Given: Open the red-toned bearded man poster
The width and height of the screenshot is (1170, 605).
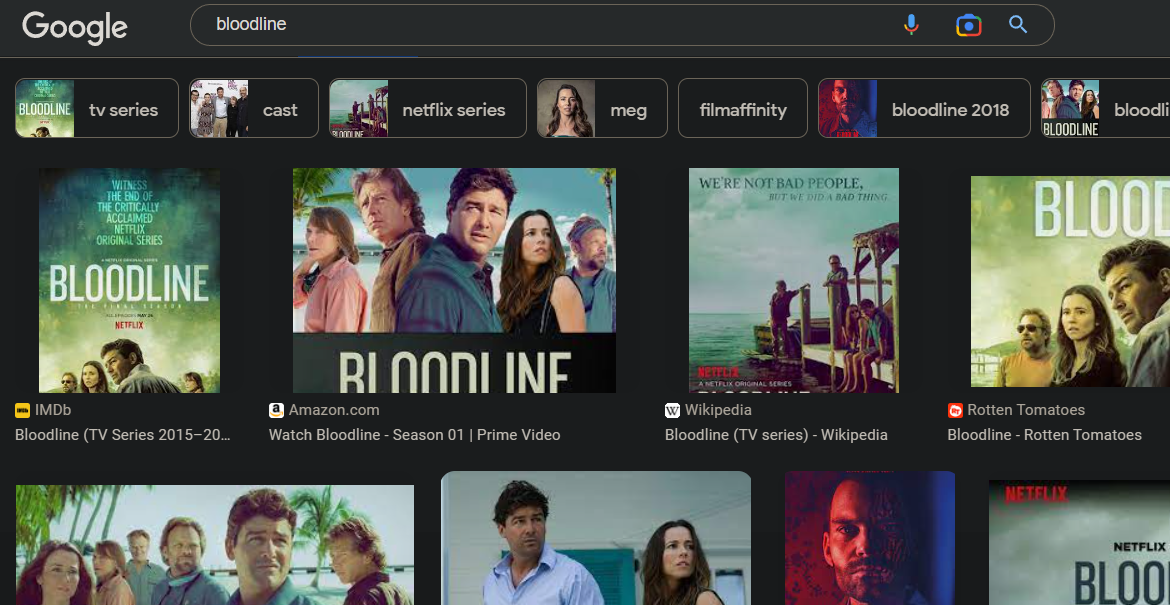Looking at the screenshot, I should 870,538.
